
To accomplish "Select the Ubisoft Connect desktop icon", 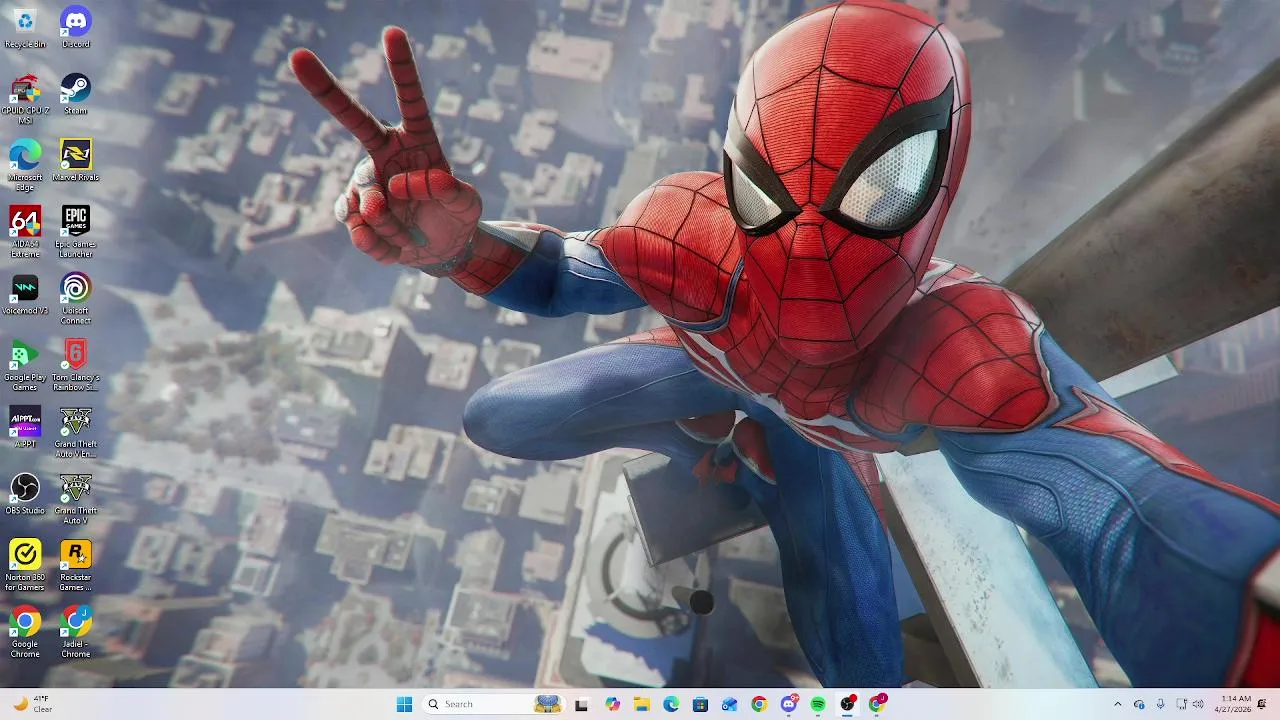I will [76, 299].
